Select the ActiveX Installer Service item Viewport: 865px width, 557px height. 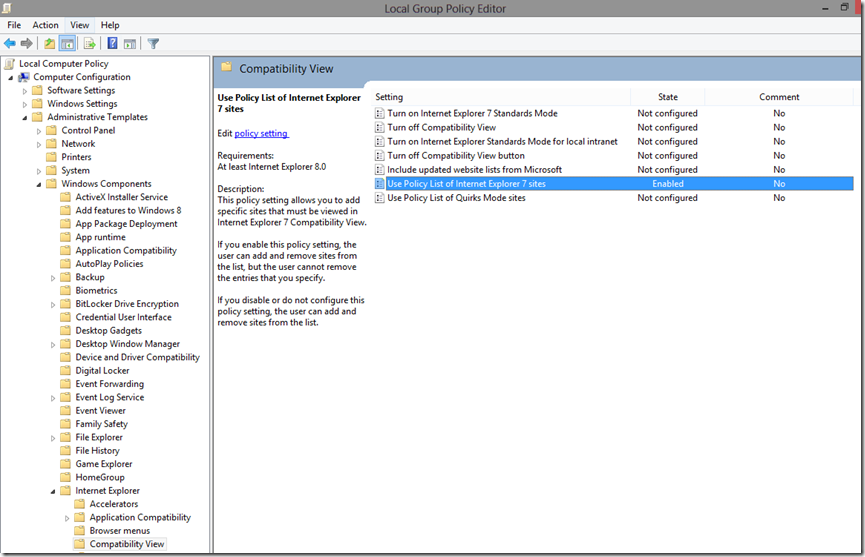click(121, 197)
